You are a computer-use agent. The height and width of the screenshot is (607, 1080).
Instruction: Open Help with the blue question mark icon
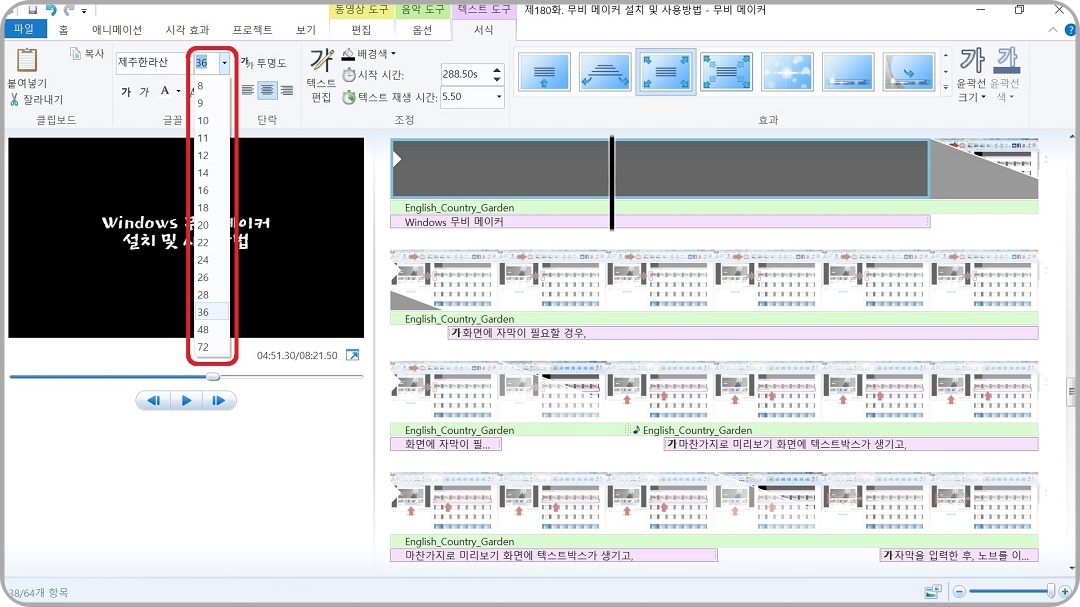point(1070,30)
